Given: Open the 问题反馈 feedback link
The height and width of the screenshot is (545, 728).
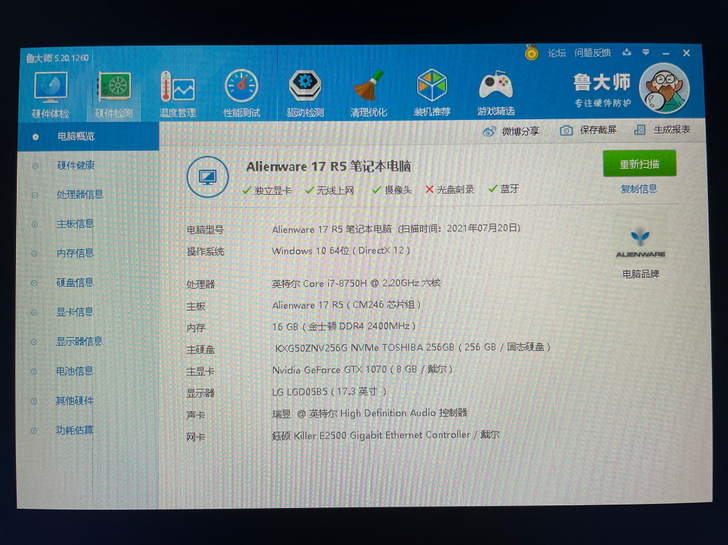Looking at the screenshot, I should click(x=592, y=53).
